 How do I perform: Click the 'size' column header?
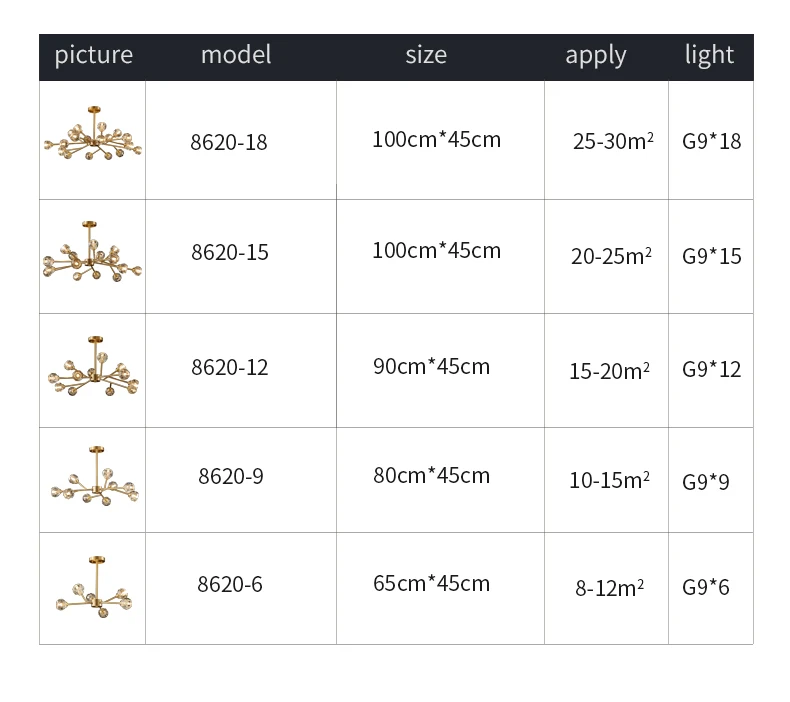tap(426, 54)
